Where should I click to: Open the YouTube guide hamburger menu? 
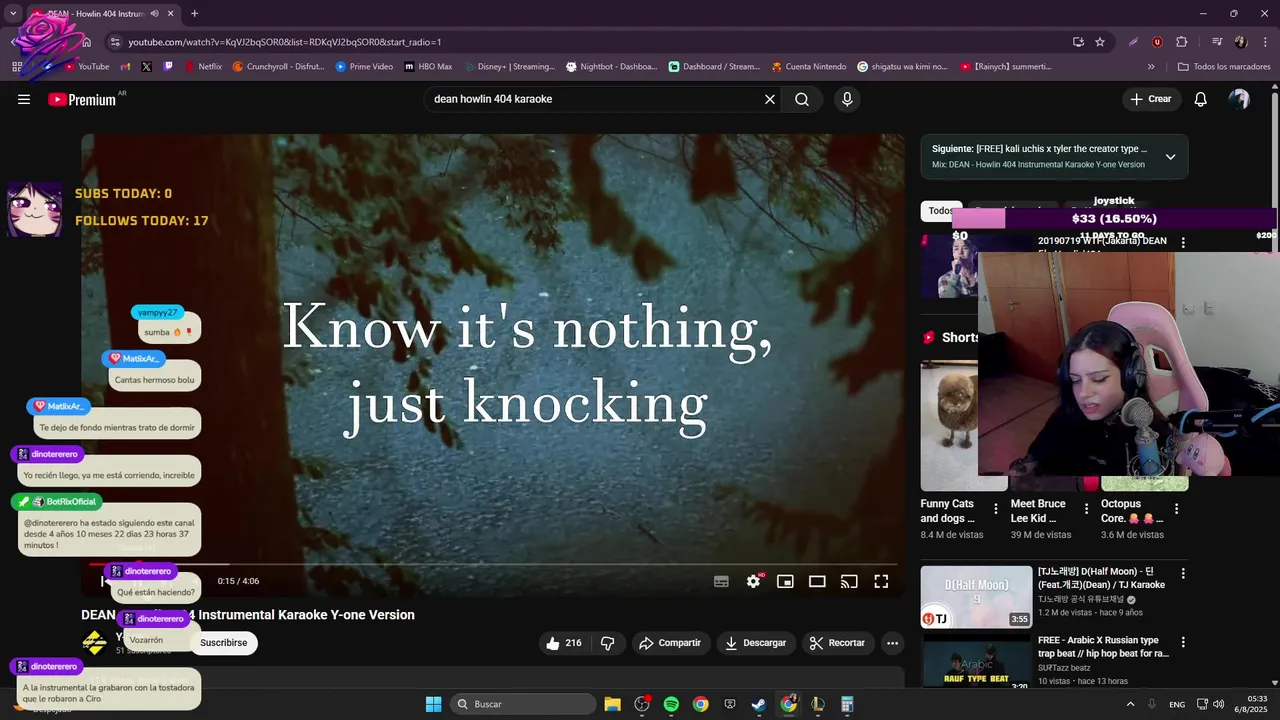24,99
